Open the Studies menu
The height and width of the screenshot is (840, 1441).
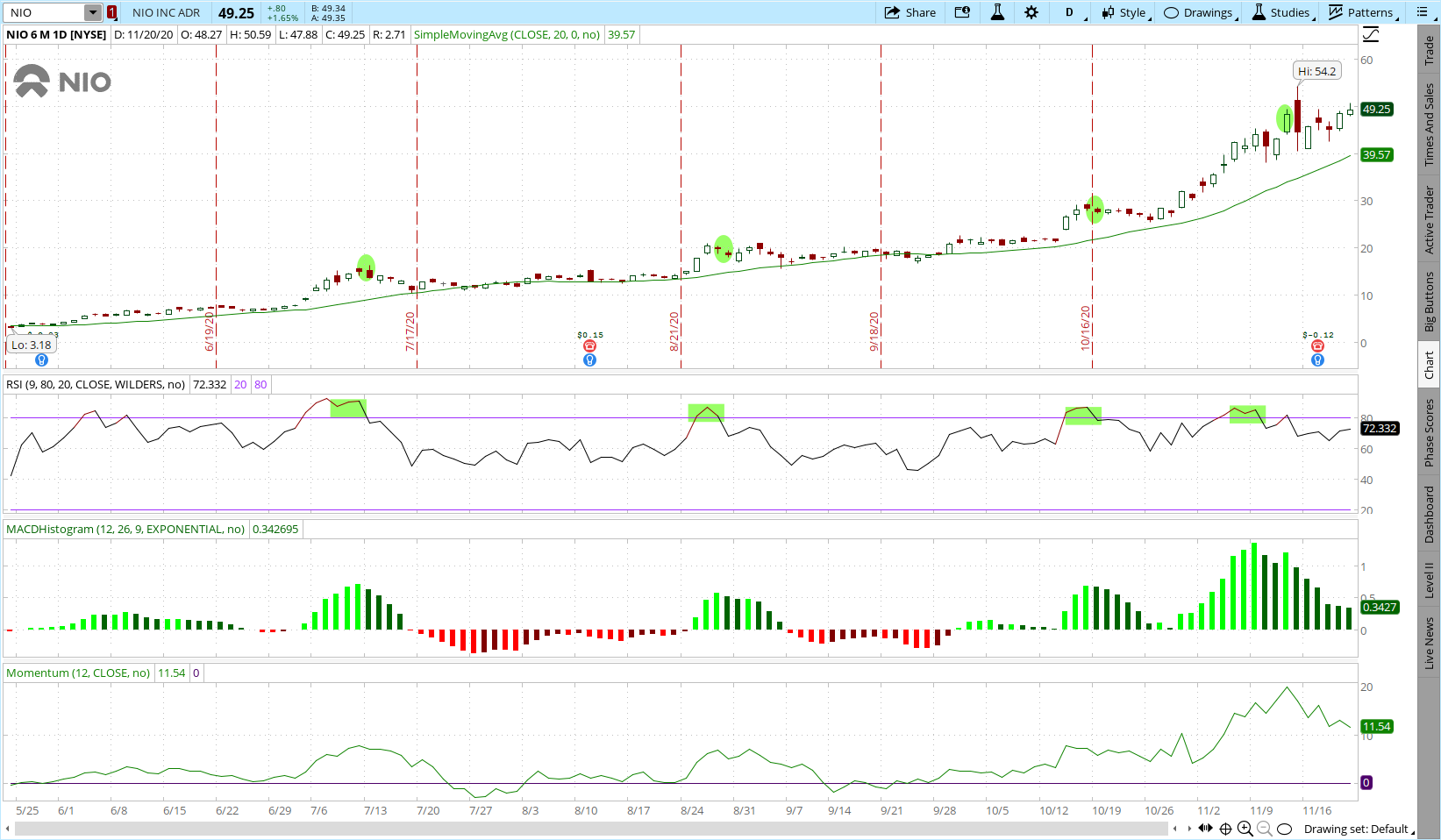[x=1281, y=12]
